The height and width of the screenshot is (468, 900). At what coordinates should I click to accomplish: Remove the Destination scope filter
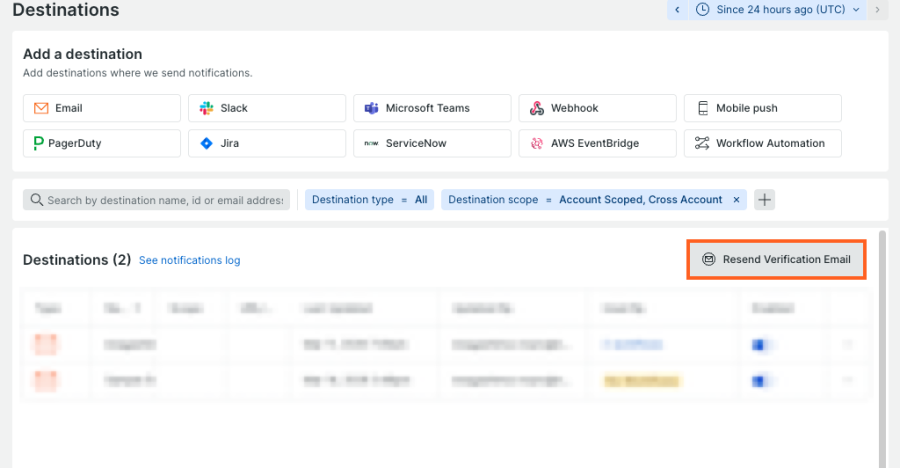coord(736,200)
